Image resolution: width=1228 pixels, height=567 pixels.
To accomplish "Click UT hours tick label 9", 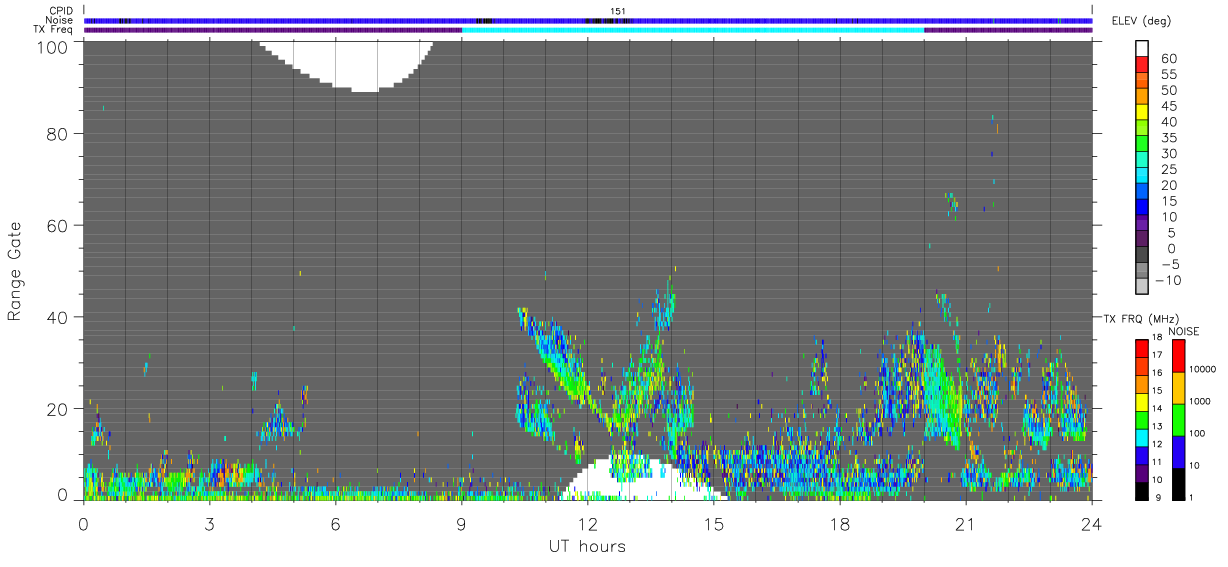I will (461, 524).
